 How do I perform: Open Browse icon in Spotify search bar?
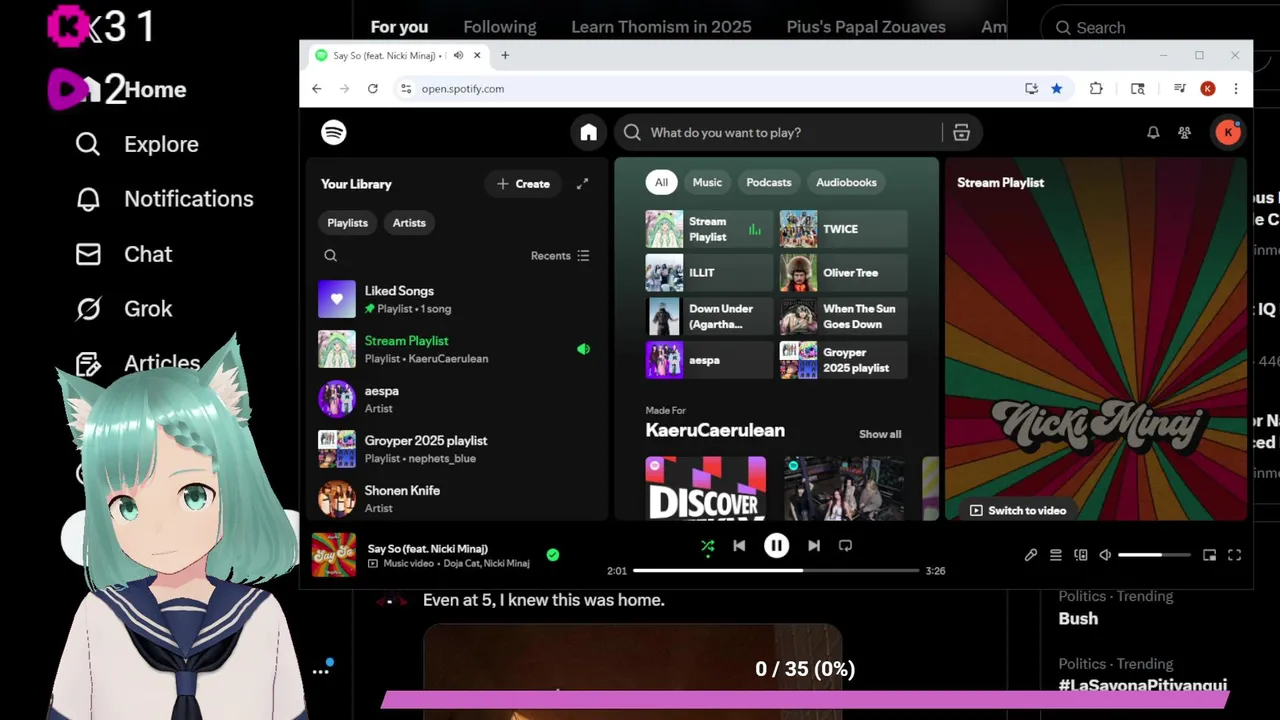pyautogui.click(x=961, y=132)
